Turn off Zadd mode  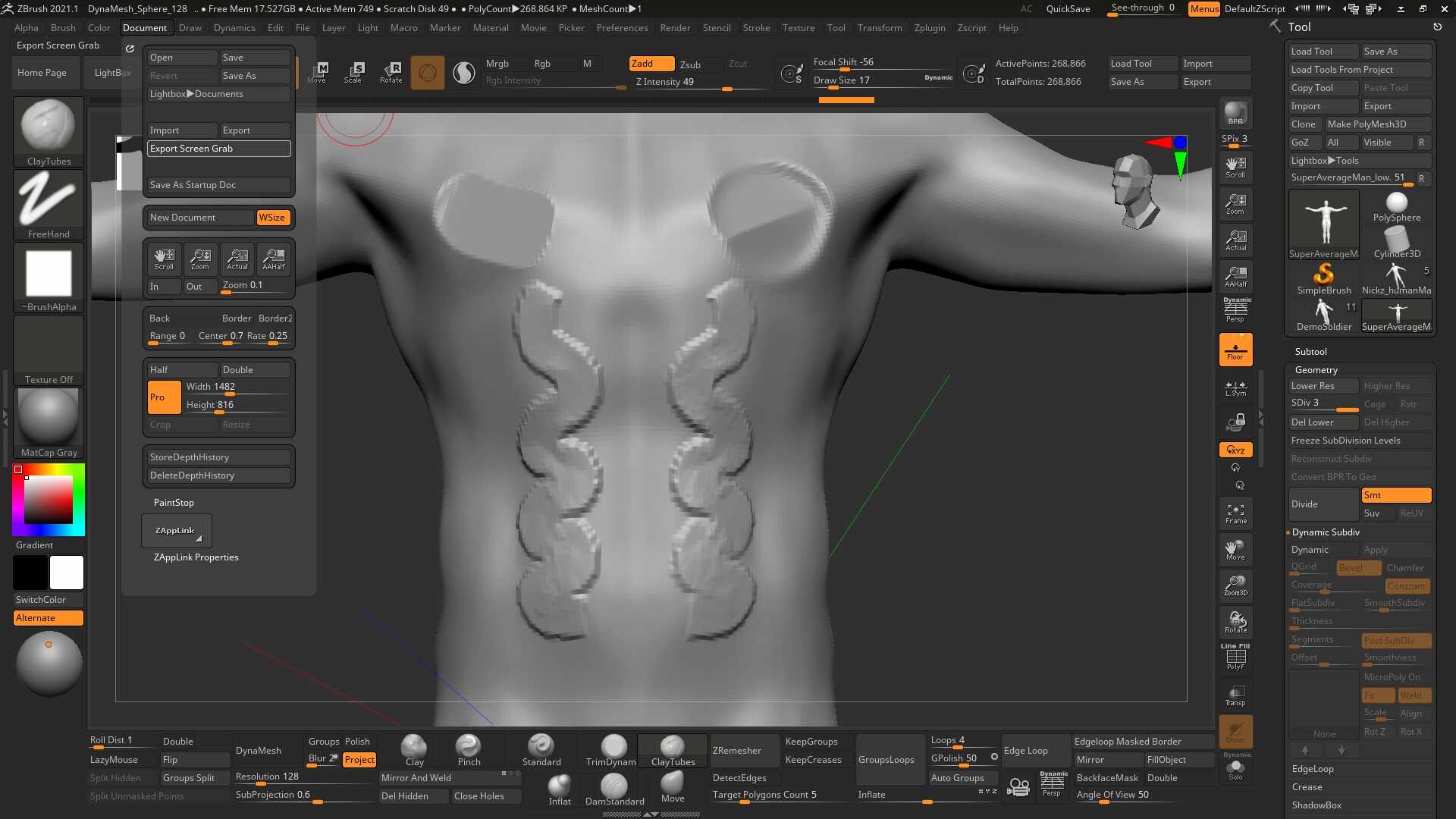pyautogui.click(x=651, y=64)
